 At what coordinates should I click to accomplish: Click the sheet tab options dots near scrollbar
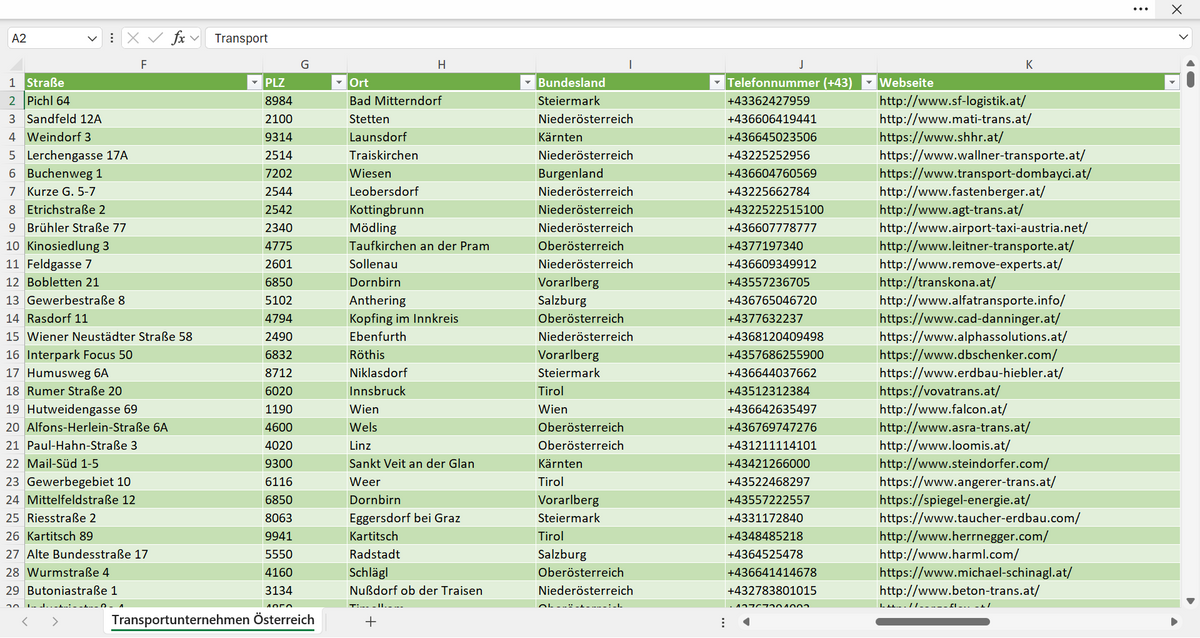(723, 622)
